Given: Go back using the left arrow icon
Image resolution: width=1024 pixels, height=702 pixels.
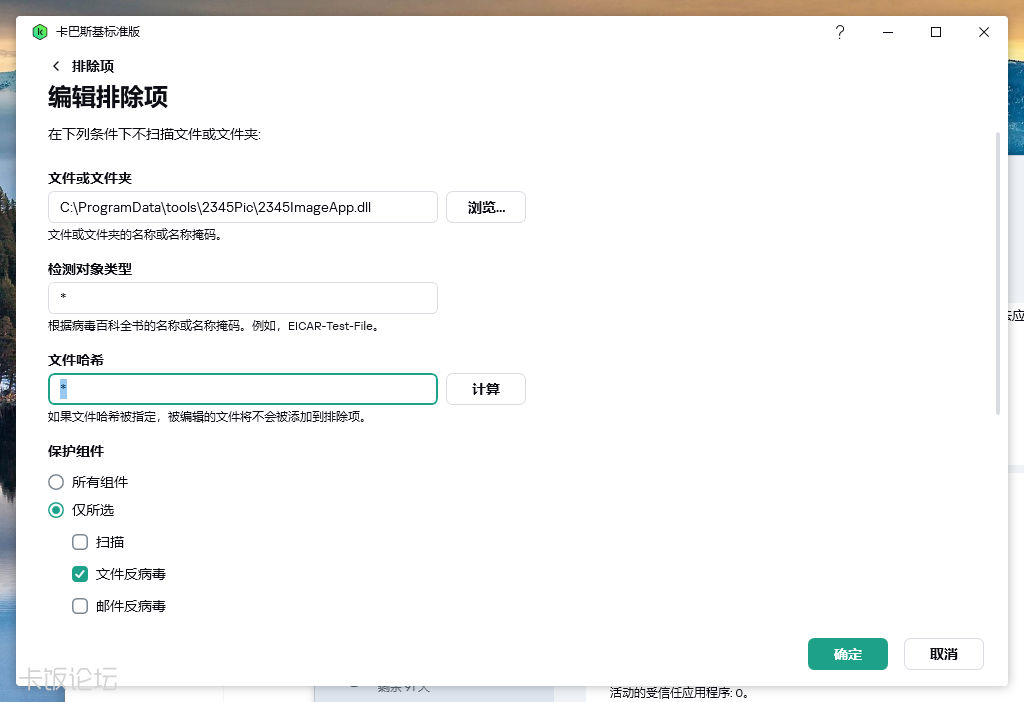Looking at the screenshot, I should coord(56,66).
